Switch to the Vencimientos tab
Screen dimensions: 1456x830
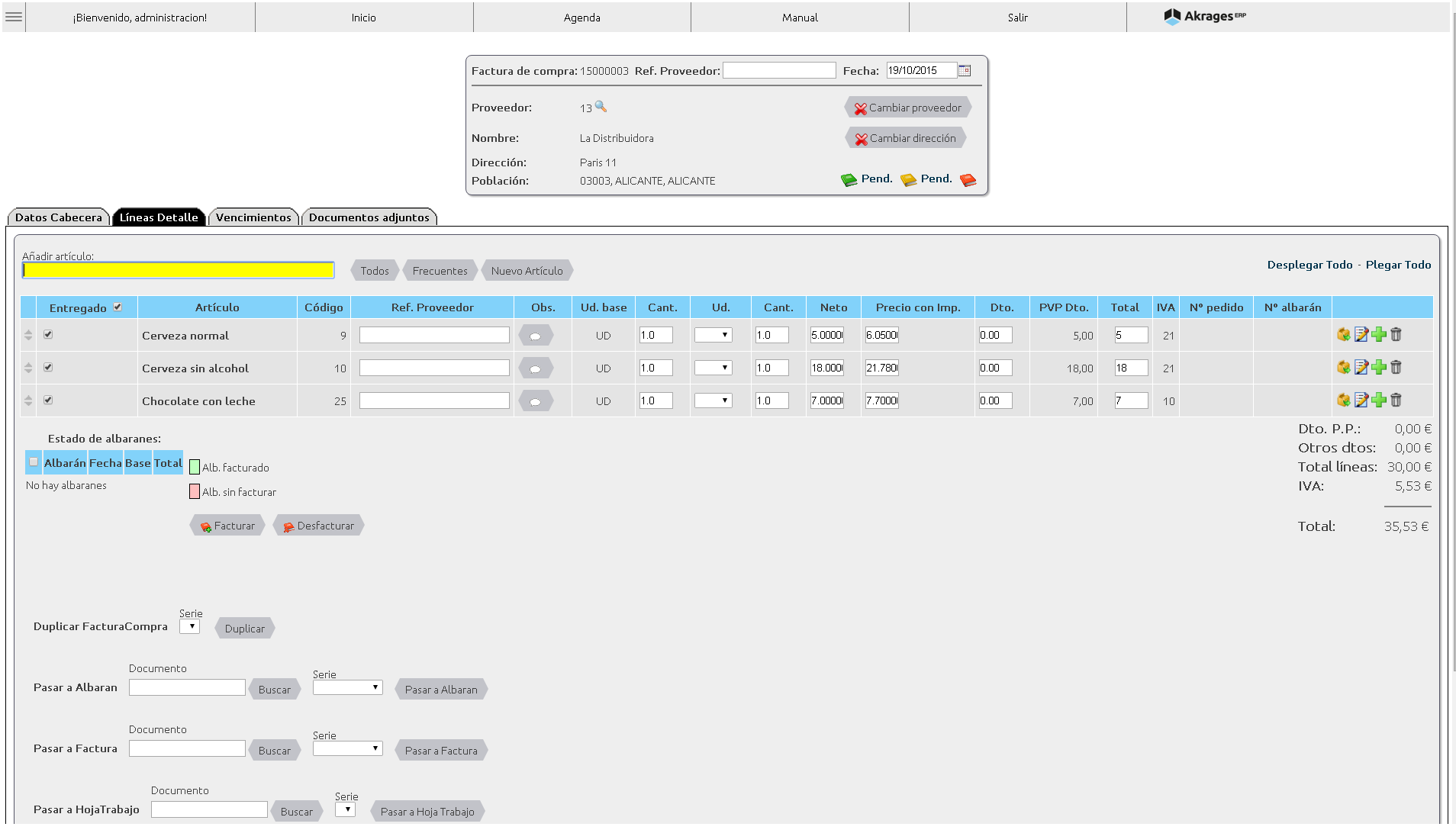point(254,217)
